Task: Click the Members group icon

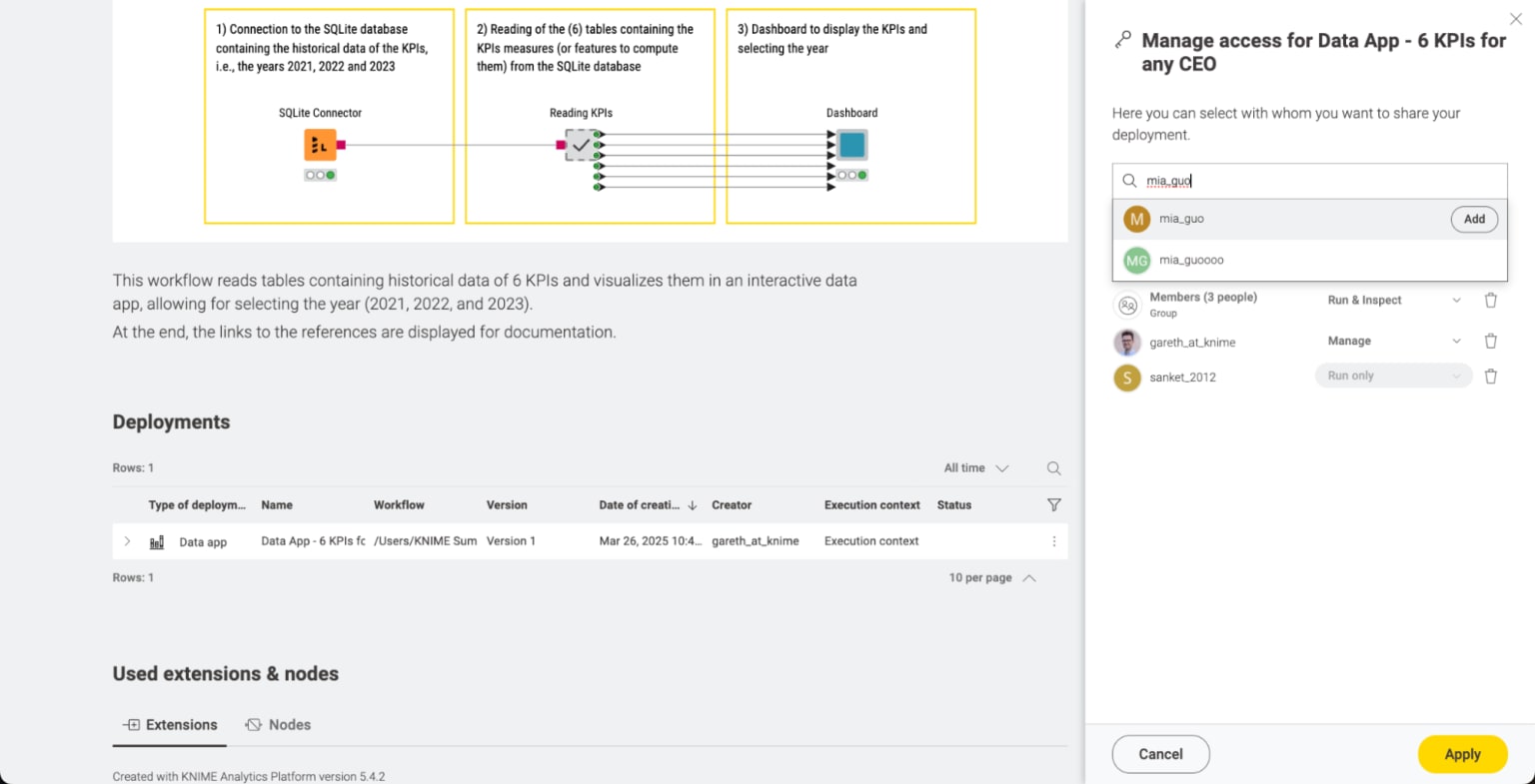Action: [1127, 305]
